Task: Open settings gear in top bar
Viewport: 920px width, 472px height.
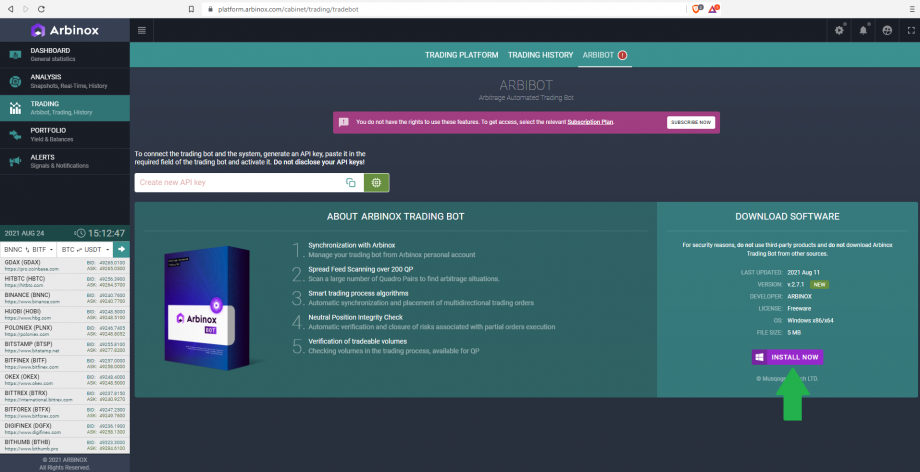Action: tap(839, 30)
